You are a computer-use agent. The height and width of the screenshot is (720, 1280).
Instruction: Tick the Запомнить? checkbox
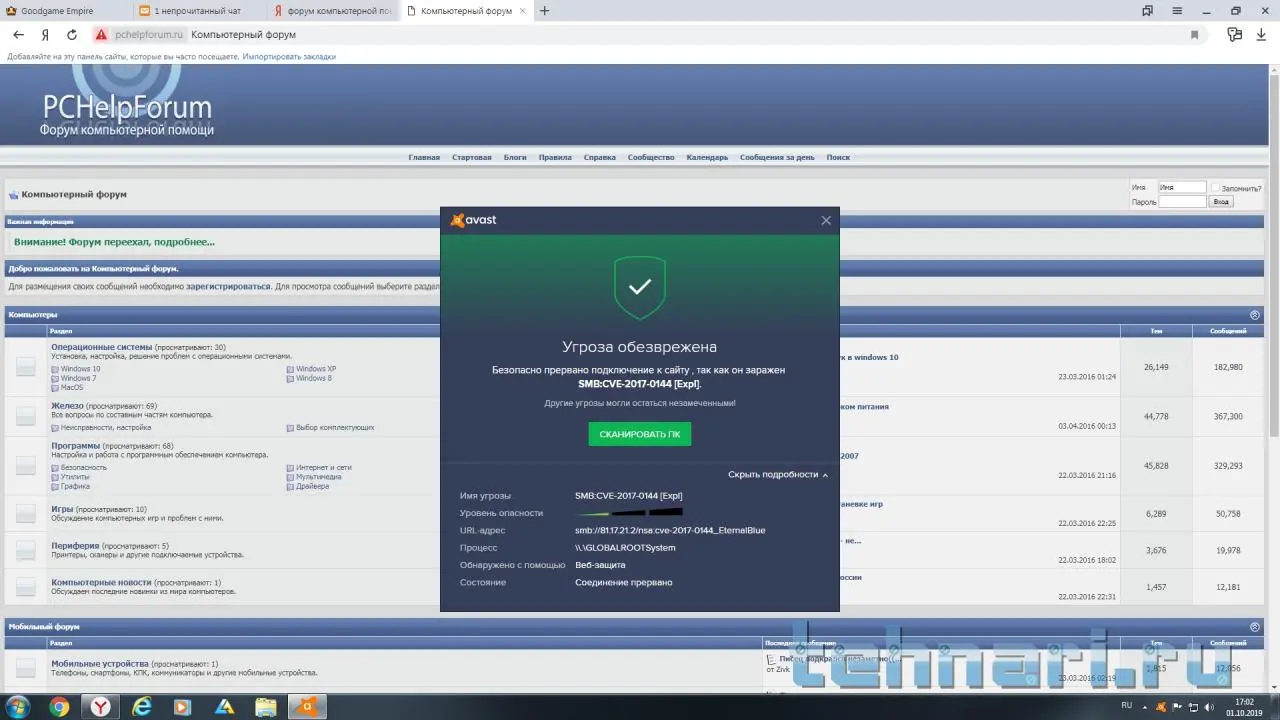[x=1215, y=187]
